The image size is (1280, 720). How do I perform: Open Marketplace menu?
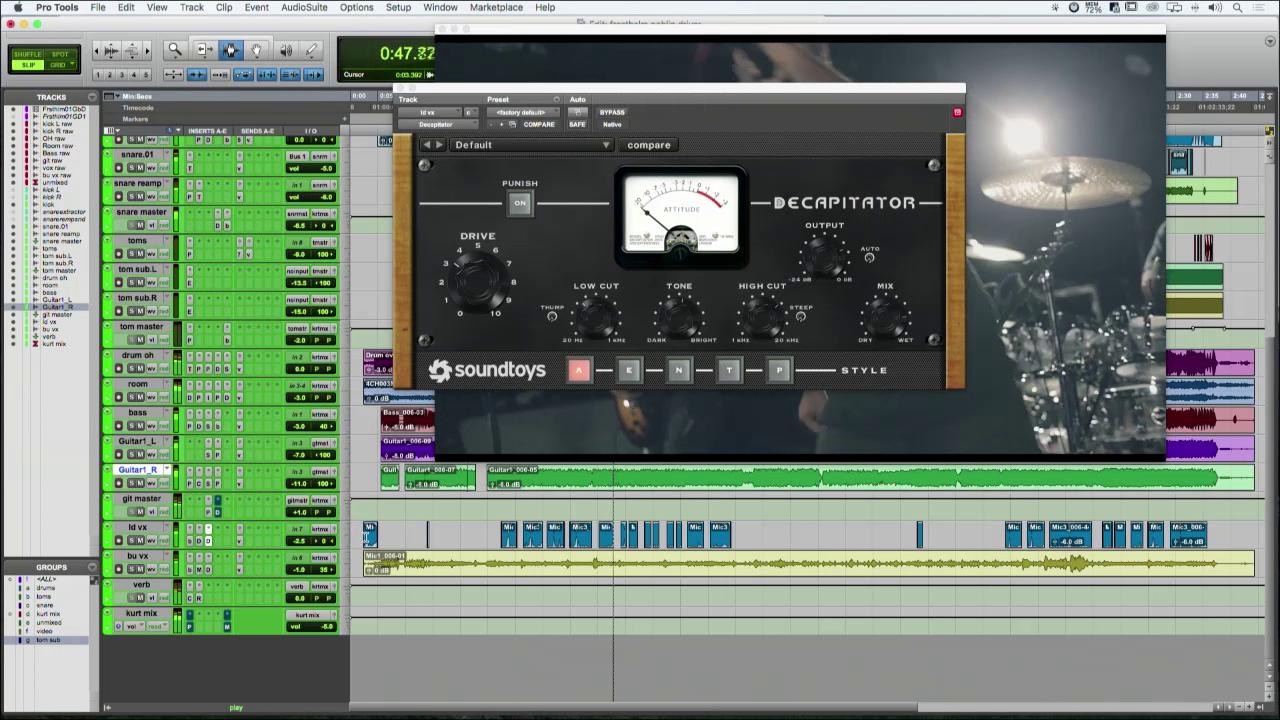click(496, 7)
